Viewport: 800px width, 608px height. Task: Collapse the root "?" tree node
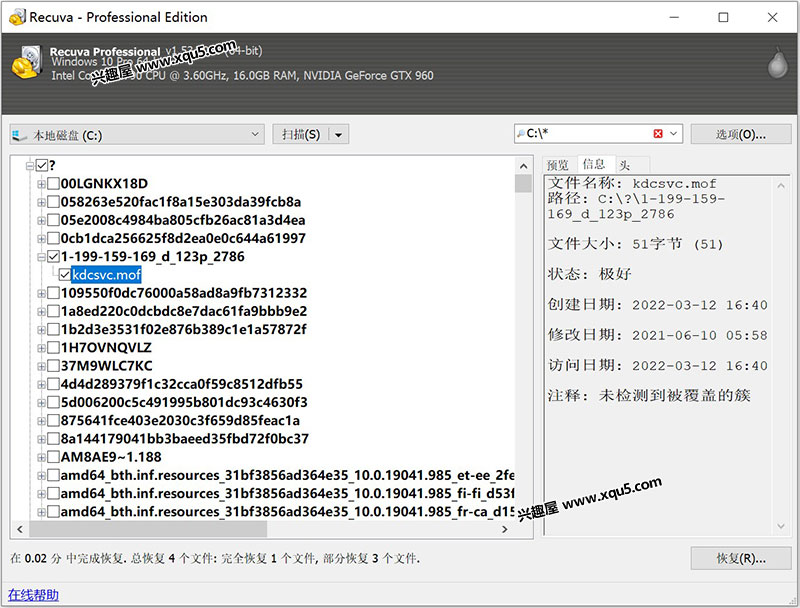(30, 165)
